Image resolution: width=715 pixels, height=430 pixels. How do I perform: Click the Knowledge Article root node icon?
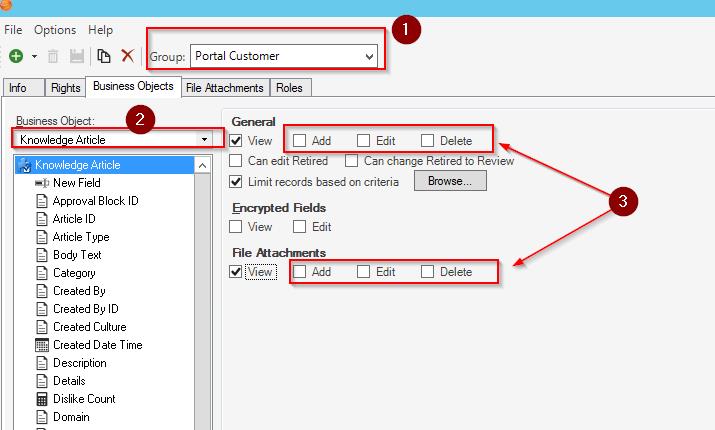tap(25, 165)
